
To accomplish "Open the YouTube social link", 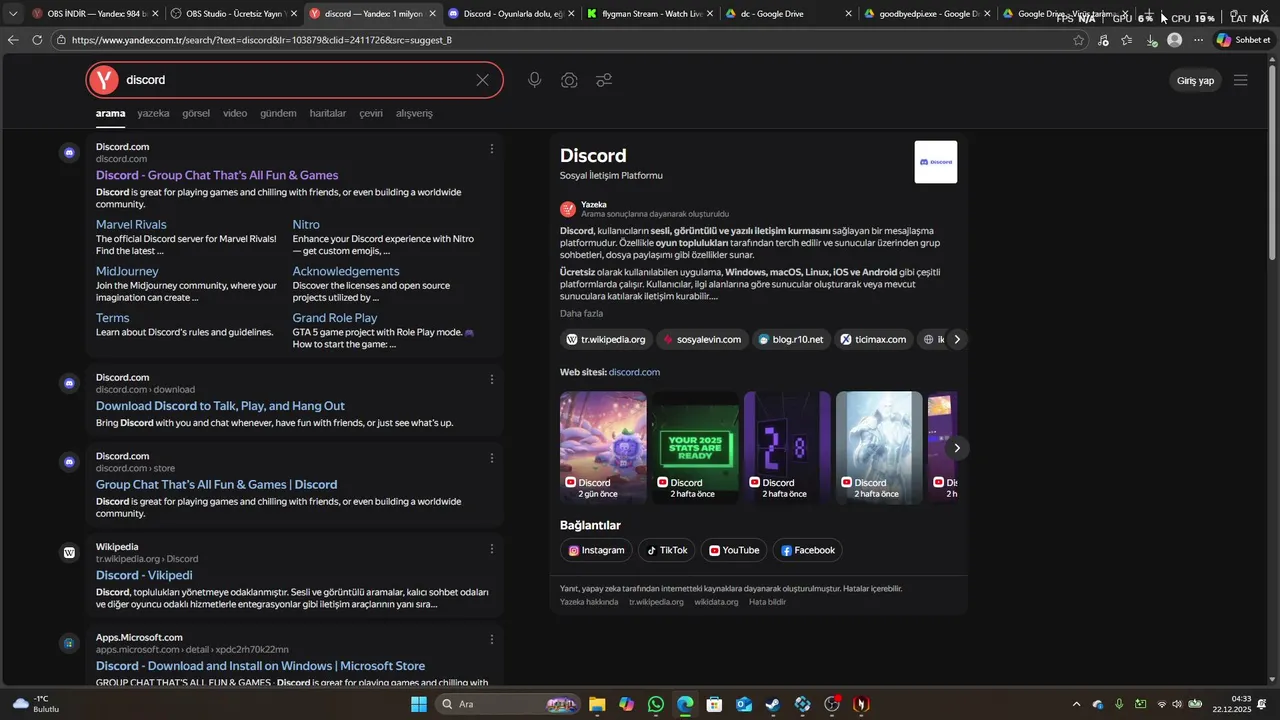I will pyautogui.click(x=735, y=550).
